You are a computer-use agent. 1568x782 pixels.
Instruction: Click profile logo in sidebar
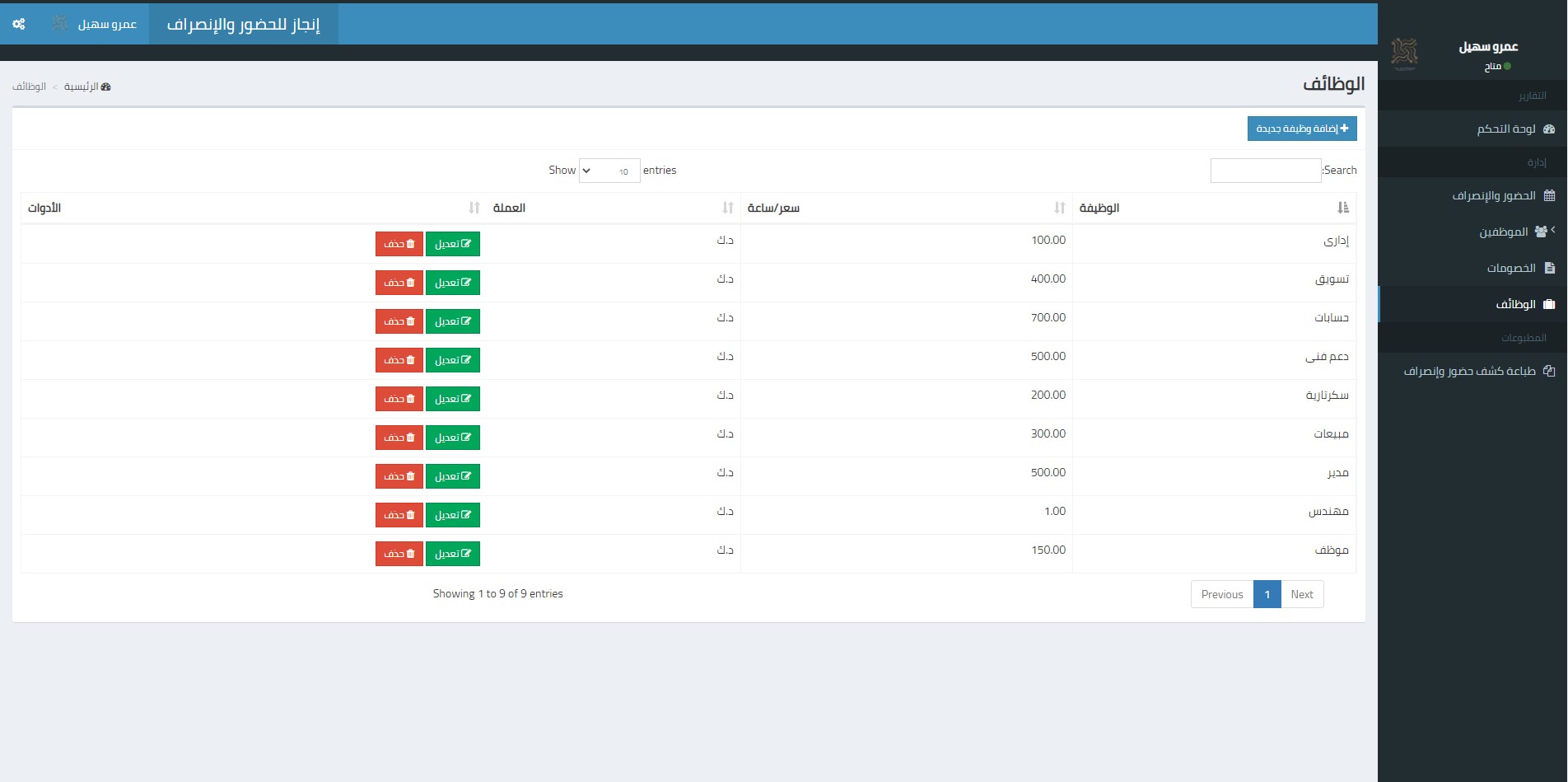(1404, 54)
